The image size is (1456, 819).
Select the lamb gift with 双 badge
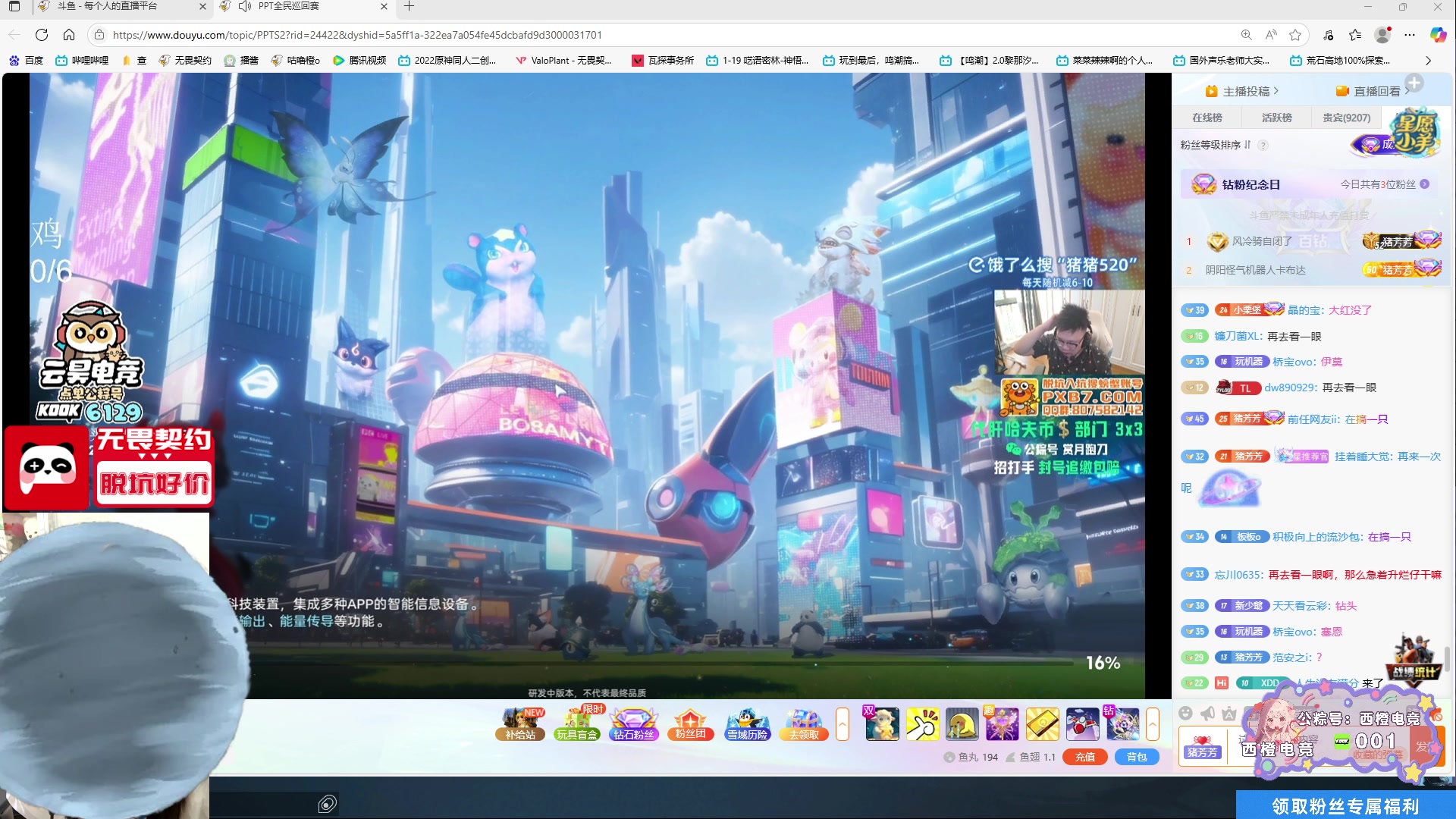881,723
